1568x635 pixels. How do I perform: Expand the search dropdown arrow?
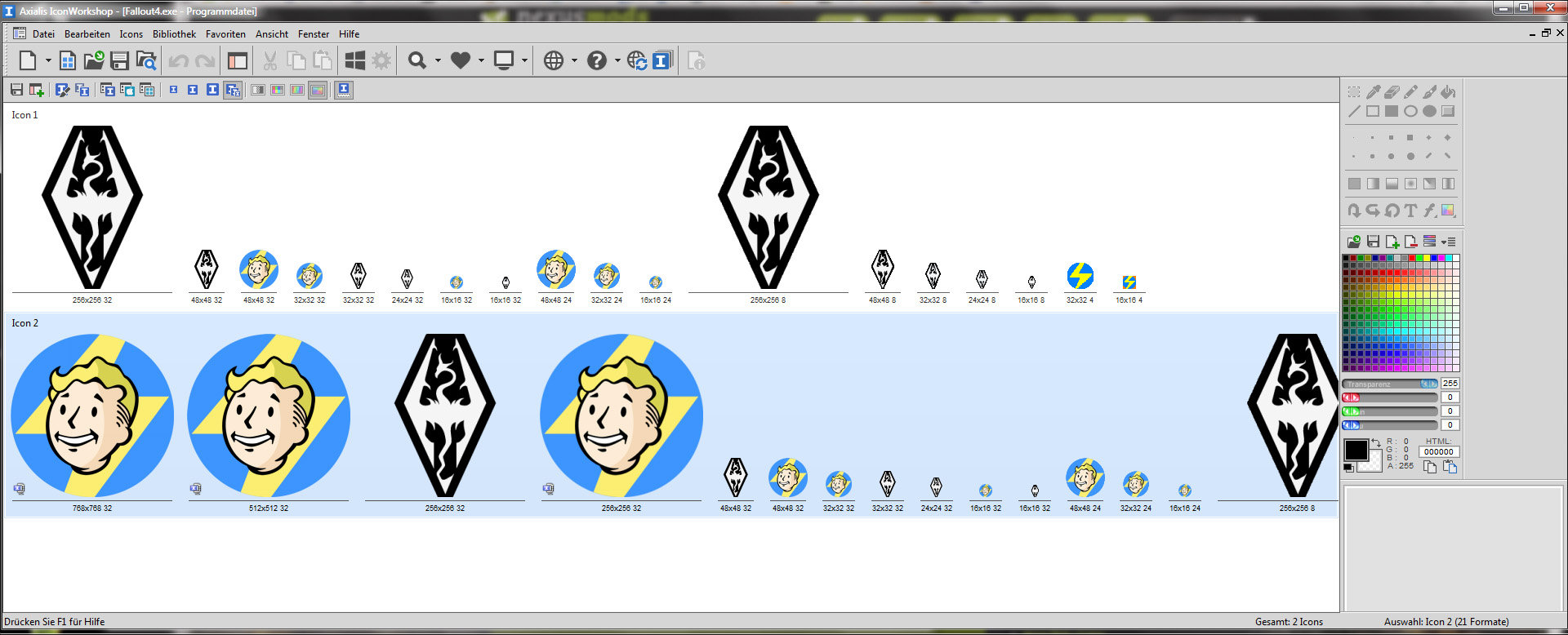pos(438,60)
